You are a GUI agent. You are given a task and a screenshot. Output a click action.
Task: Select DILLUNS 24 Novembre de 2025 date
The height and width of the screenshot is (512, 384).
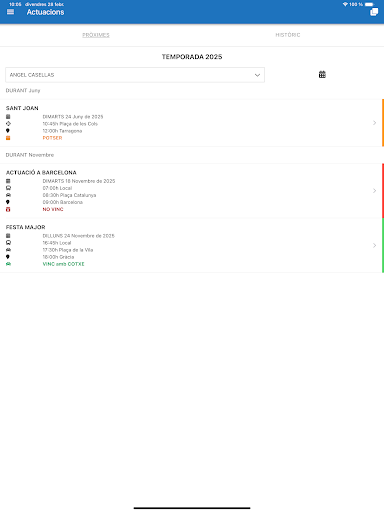coord(78,236)
